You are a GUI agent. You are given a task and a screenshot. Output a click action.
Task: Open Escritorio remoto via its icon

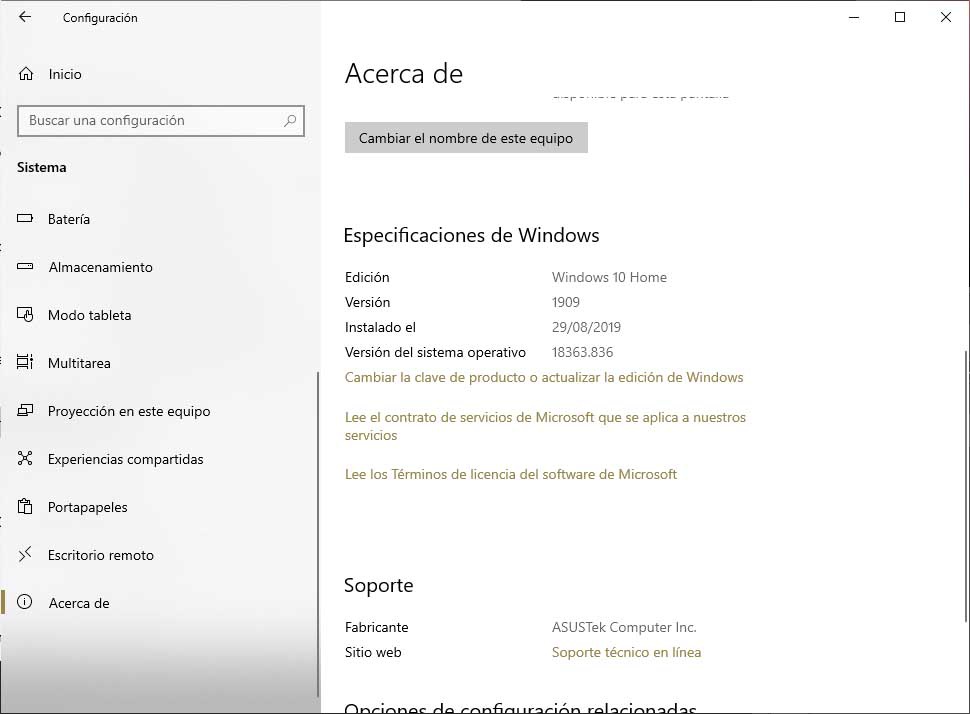[26, 555]
